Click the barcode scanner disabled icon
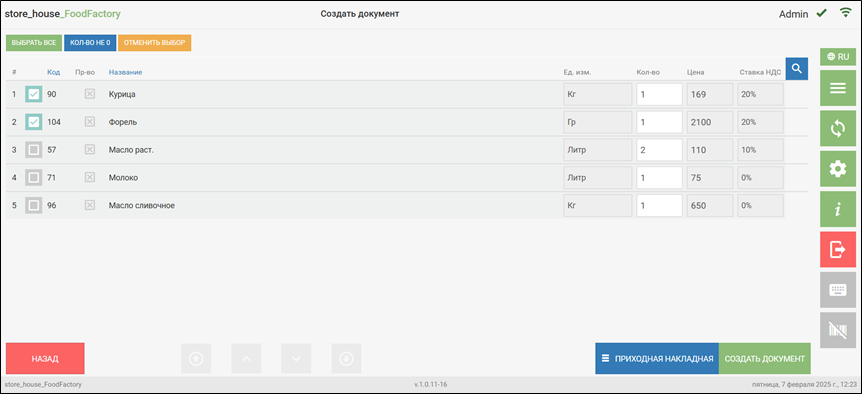 click(x=838, y=330)
